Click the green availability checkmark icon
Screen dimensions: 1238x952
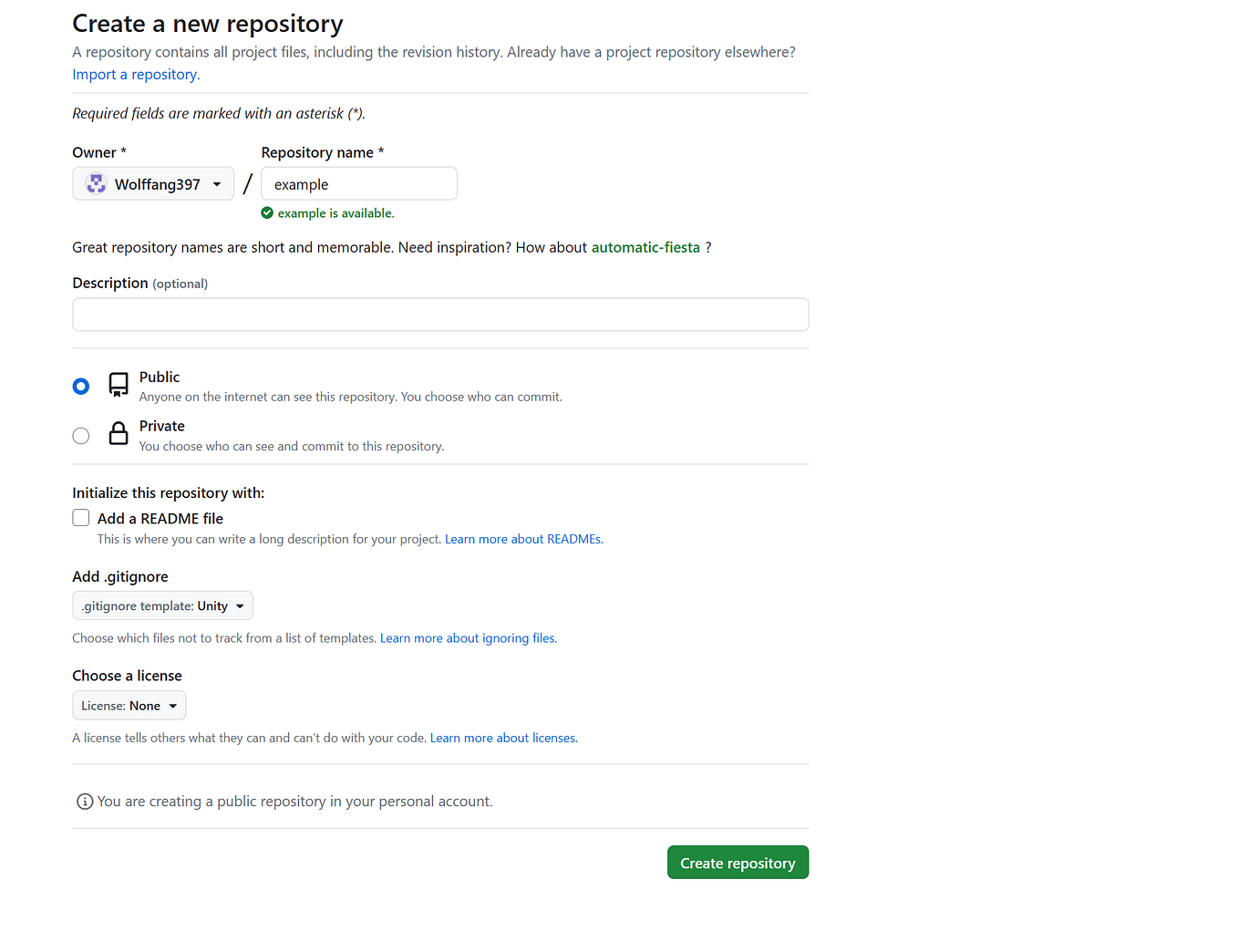[267, 213]
